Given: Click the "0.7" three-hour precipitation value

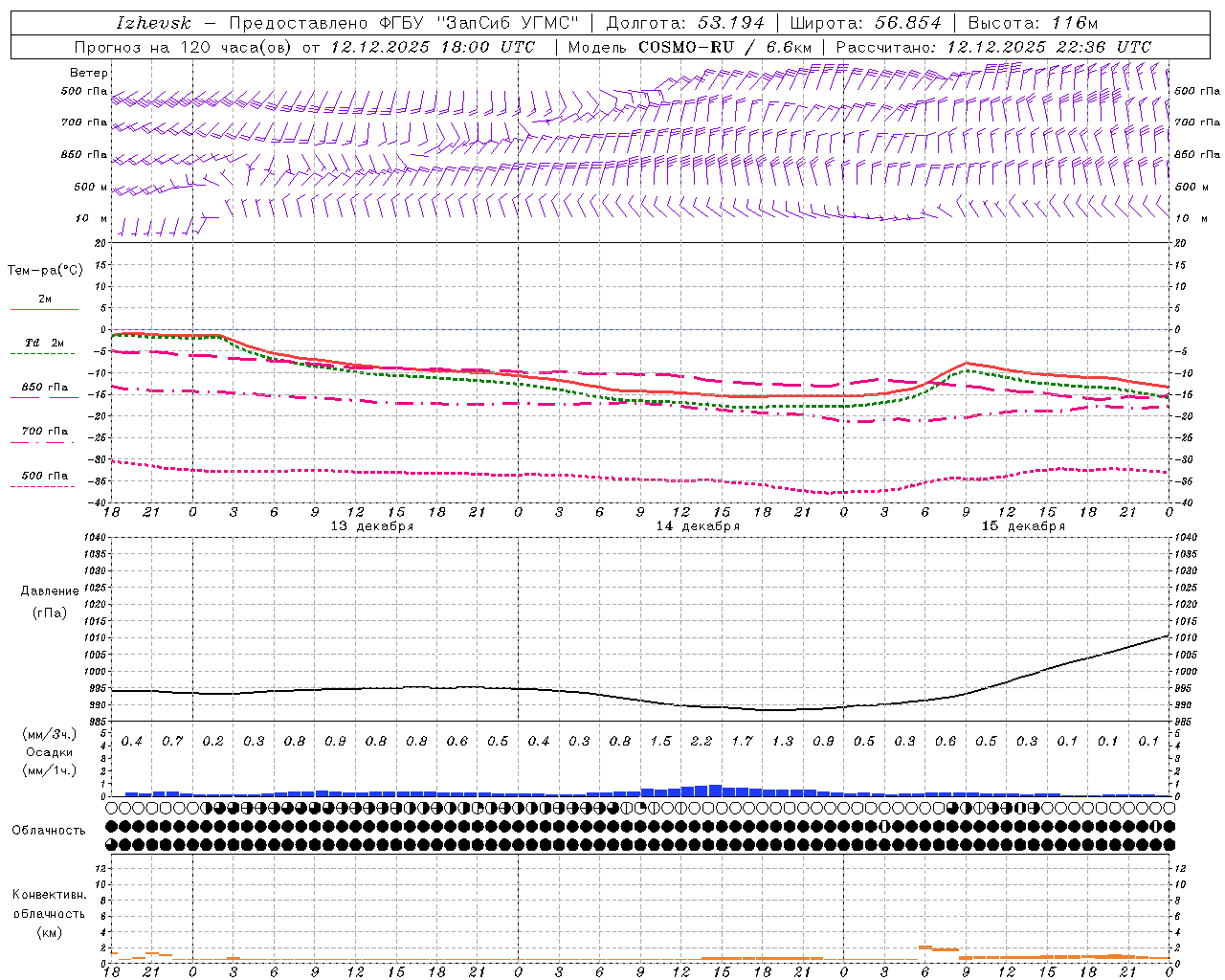Looking at the screenshot, I should tap(172, 741).
